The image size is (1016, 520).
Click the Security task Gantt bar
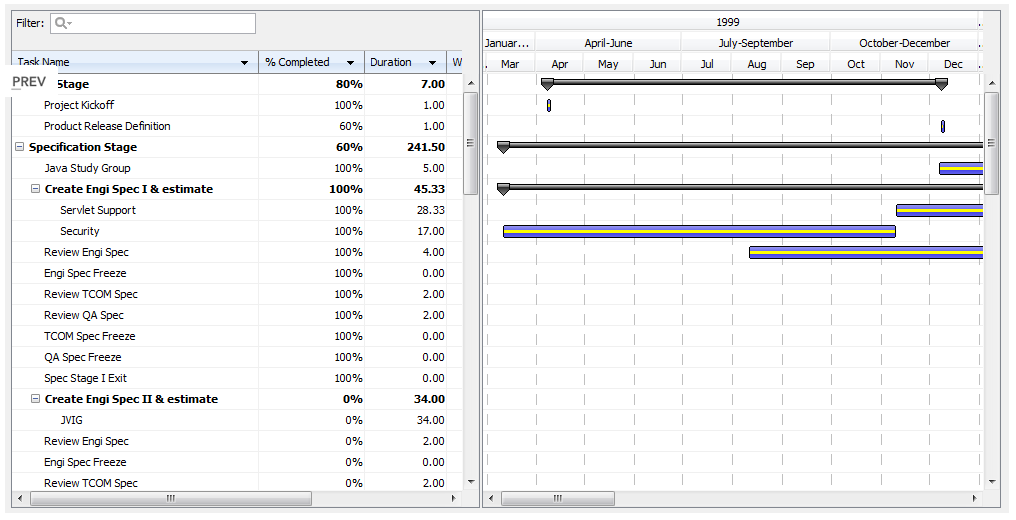point(698,231)
